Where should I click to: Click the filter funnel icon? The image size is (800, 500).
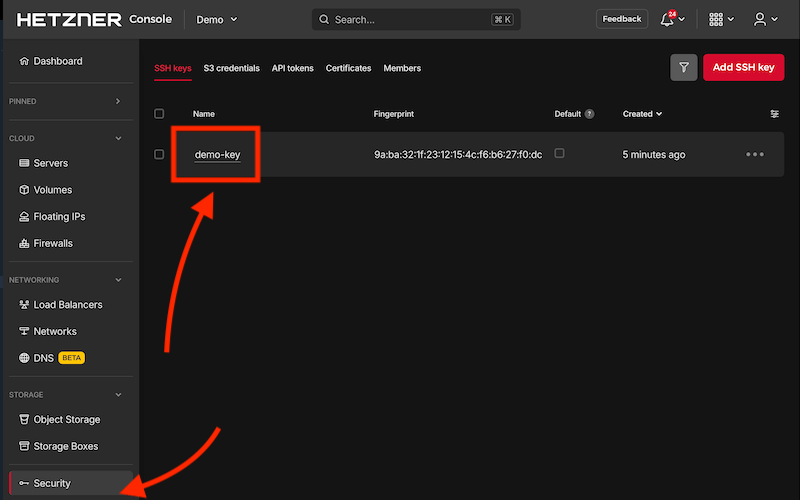tap(684, 68)
